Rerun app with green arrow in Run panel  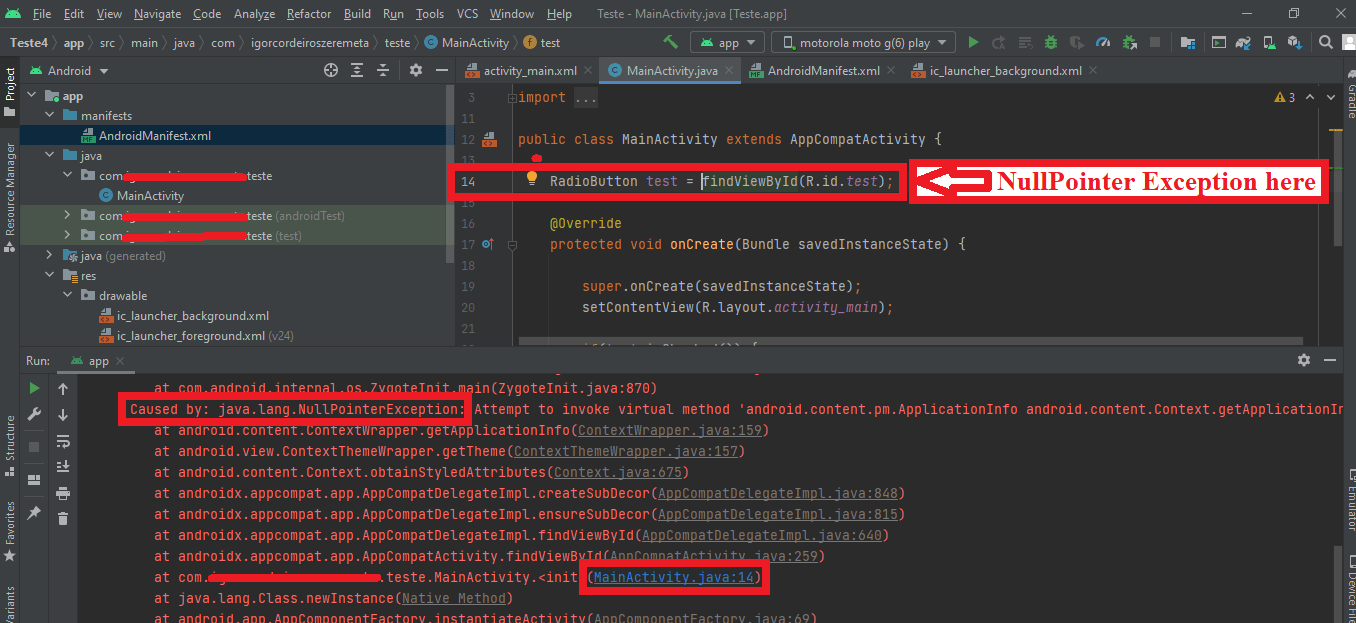[35, 388]
